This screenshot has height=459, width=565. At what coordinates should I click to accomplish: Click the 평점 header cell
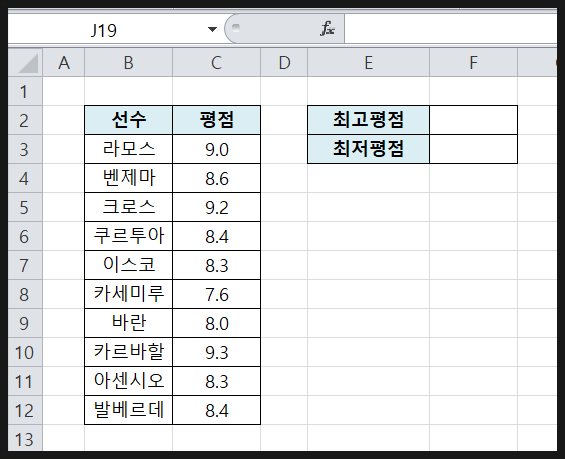tap(217, 120)
